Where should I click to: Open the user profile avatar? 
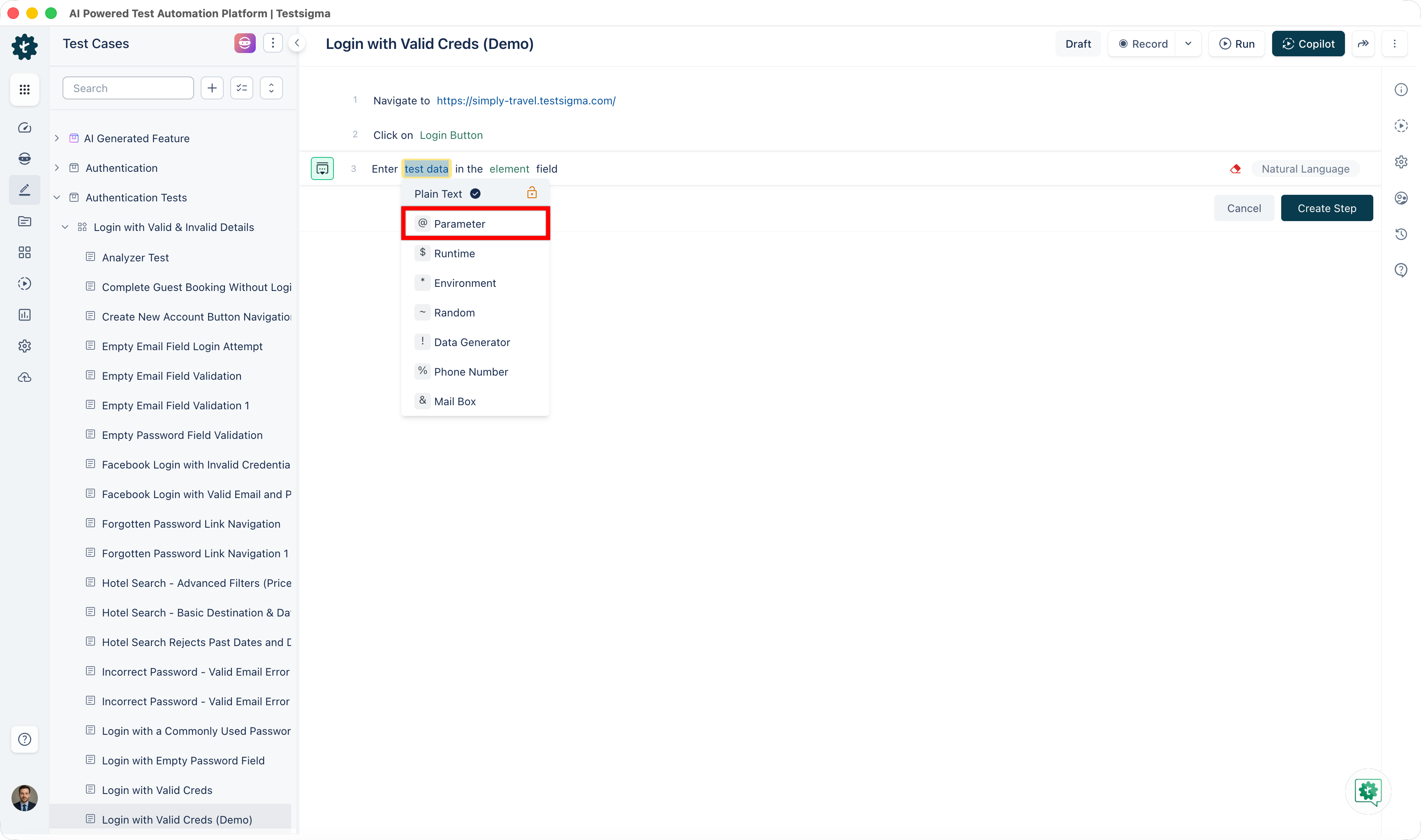pyautogui.click(x=24, y=798)
